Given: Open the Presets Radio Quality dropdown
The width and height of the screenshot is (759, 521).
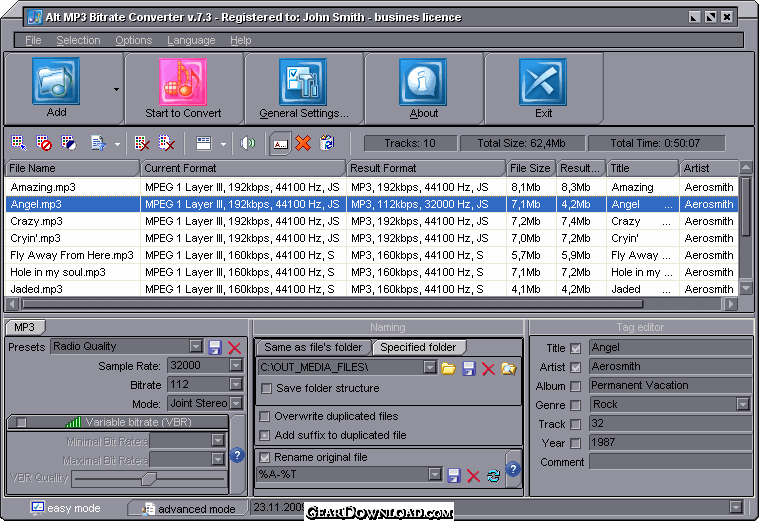Looking at the screenshot, I should pos(196,346).
